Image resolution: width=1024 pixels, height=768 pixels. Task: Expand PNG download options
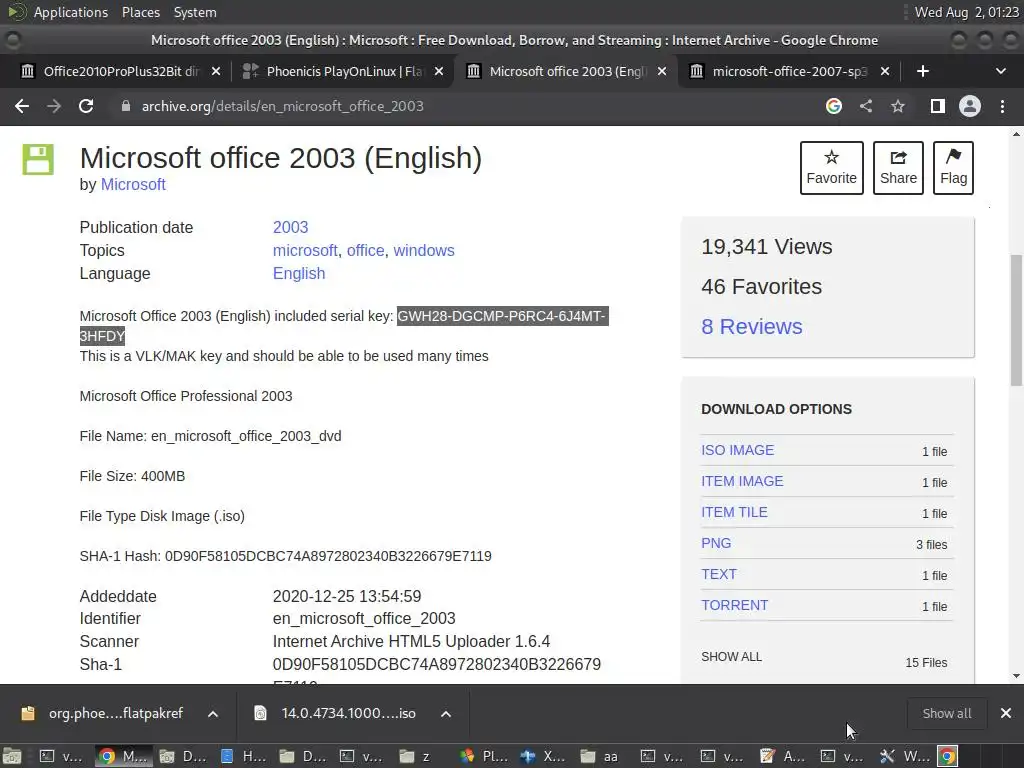pyautogui.click(x=716, y=543)
